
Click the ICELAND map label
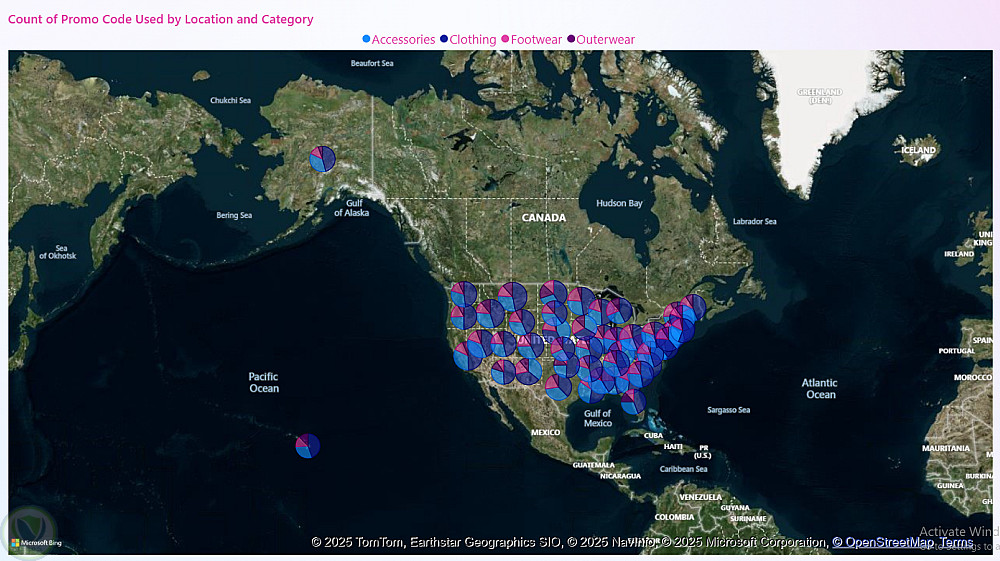point(918,151)
